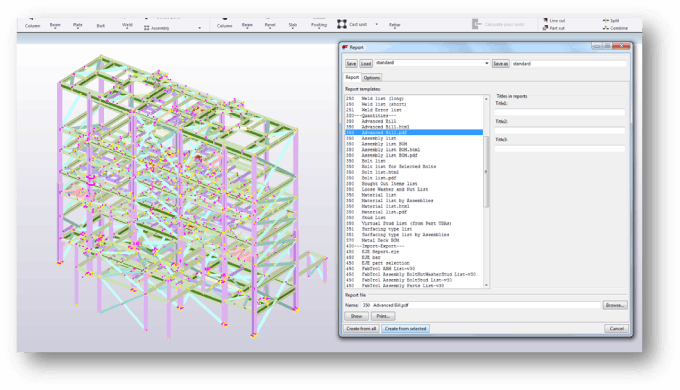The height and width of the screenshot is (390, 680).
Task: Click template list scroll up arrow
Action: point(486,99)
